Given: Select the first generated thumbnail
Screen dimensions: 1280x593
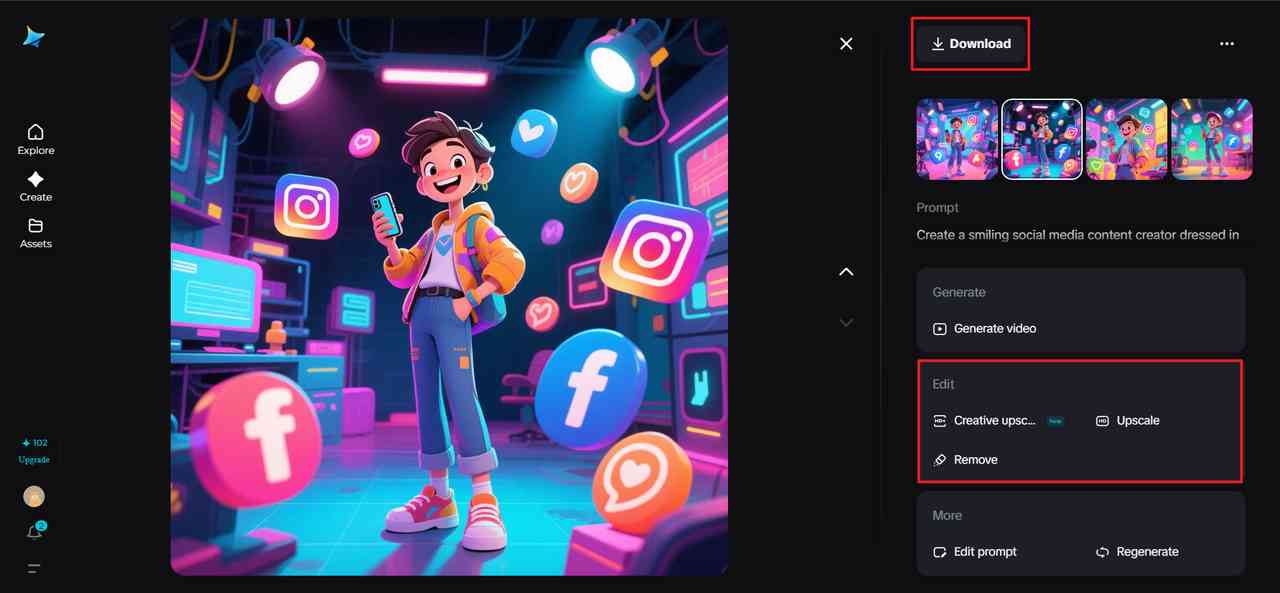Looking at the screenshot, I should [x=957, y=139].
